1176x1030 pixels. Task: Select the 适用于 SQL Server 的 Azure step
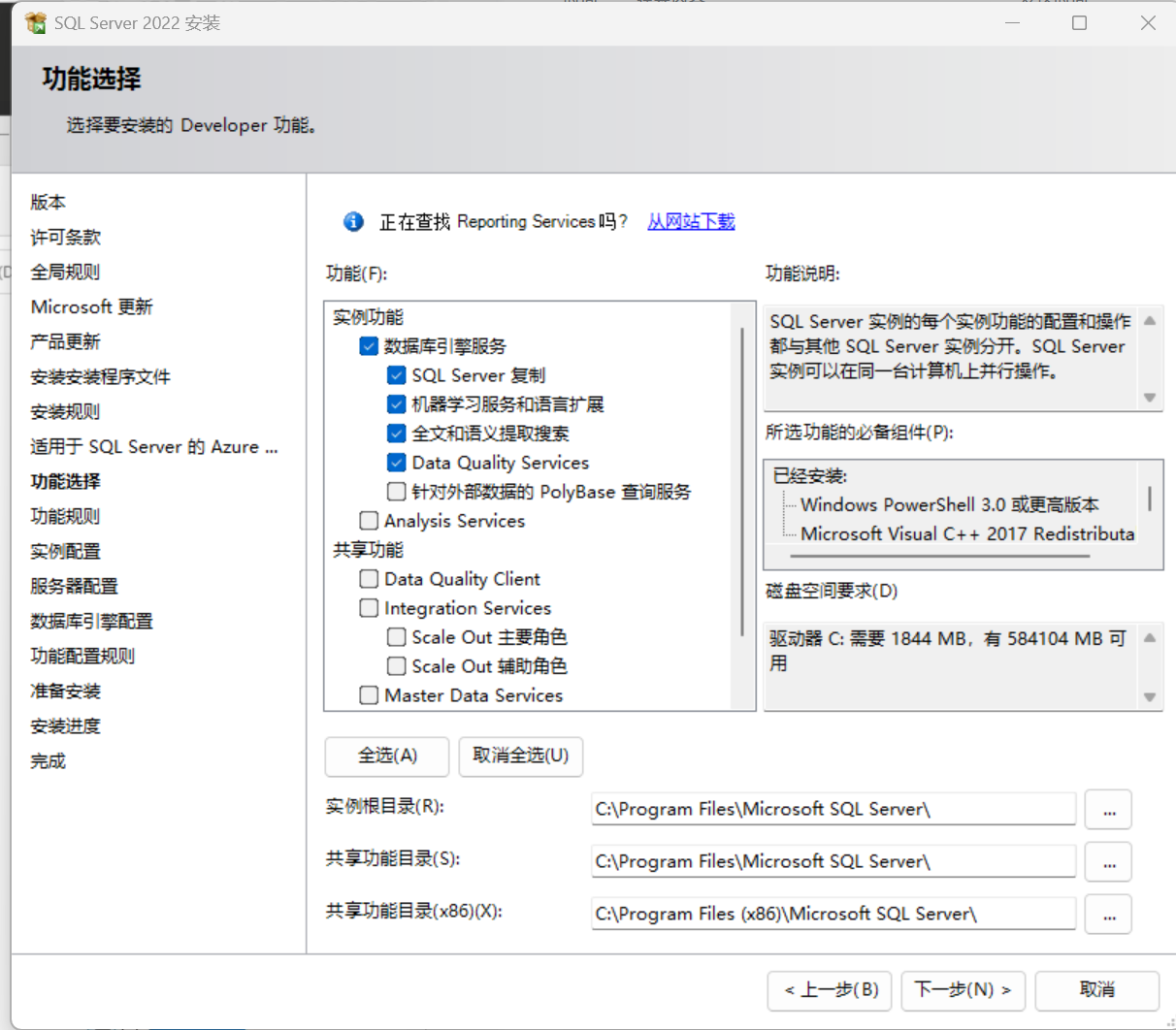(154, 447)
